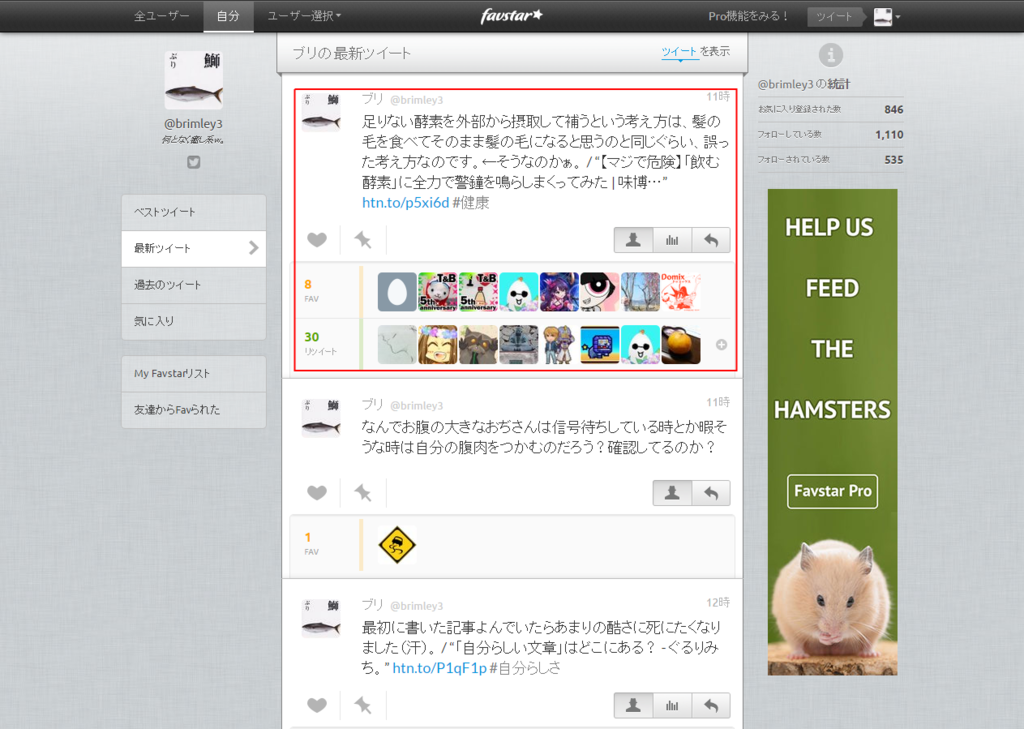Stats chart icon on the 自分らしい文章 tweet

pyautogui.click(x=672, y=705)
